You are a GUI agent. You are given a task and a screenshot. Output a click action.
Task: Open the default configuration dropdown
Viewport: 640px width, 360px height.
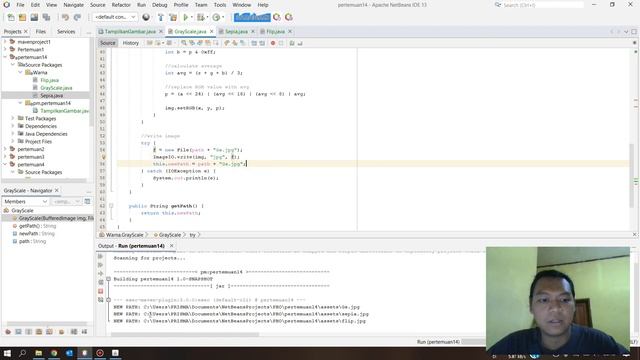click(x=115, y=17)
